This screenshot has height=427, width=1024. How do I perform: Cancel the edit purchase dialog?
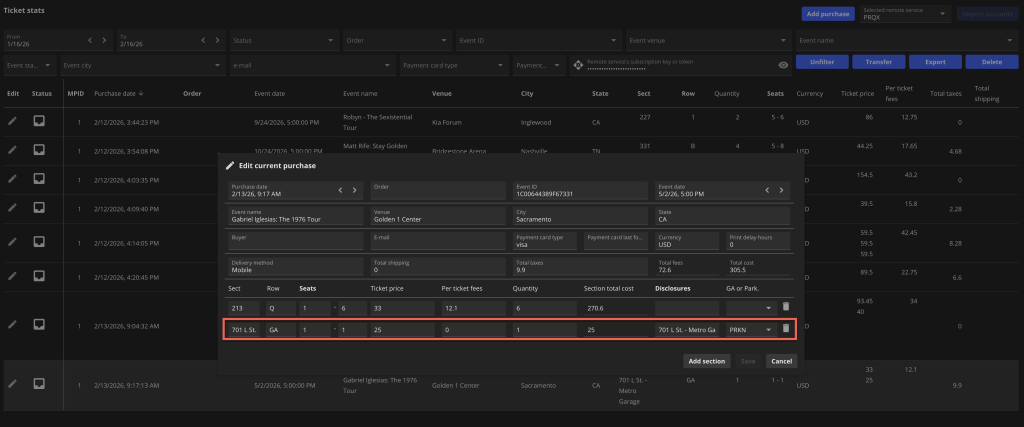point(781,360)
